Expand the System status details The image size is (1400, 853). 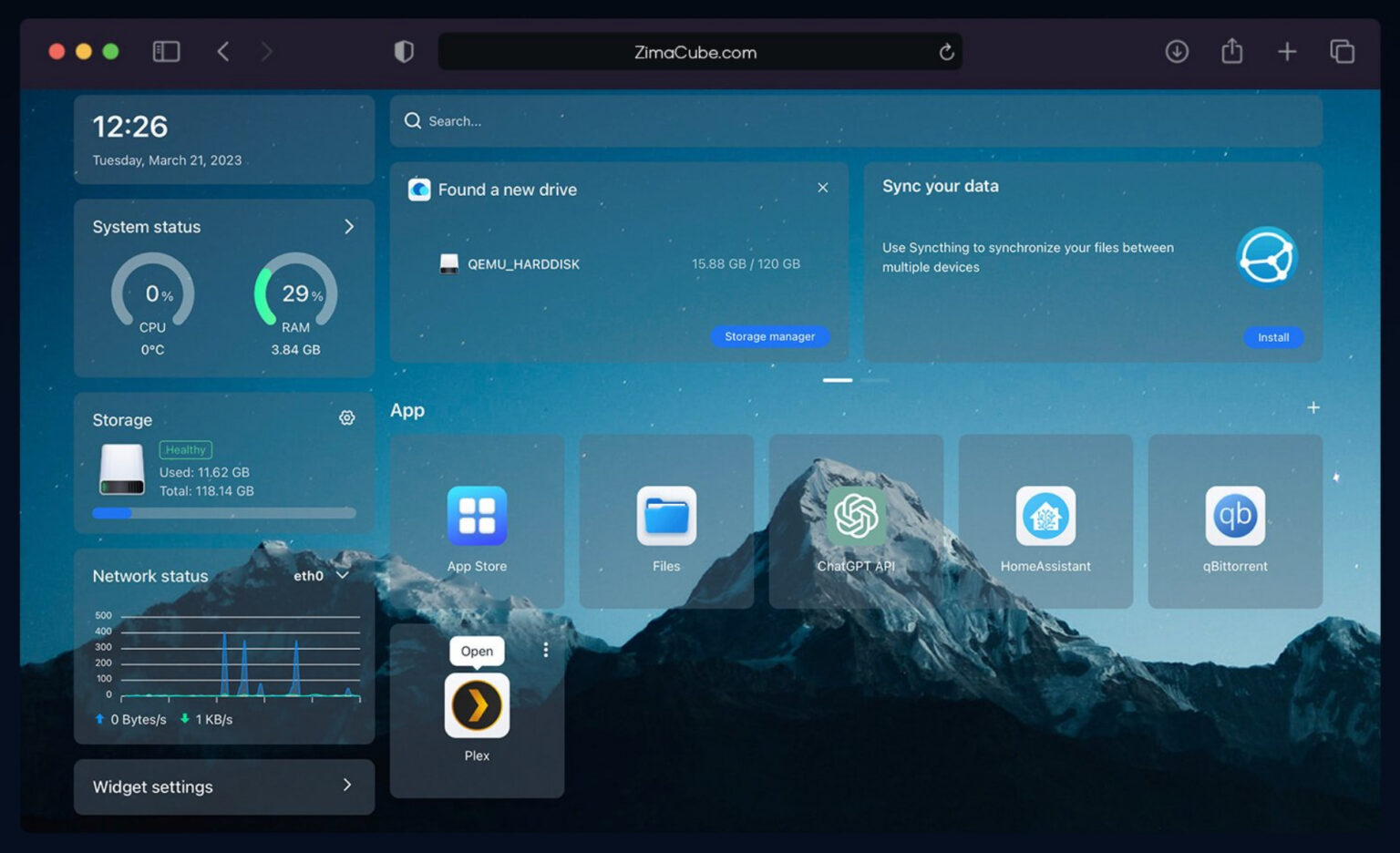pos(348,227)
